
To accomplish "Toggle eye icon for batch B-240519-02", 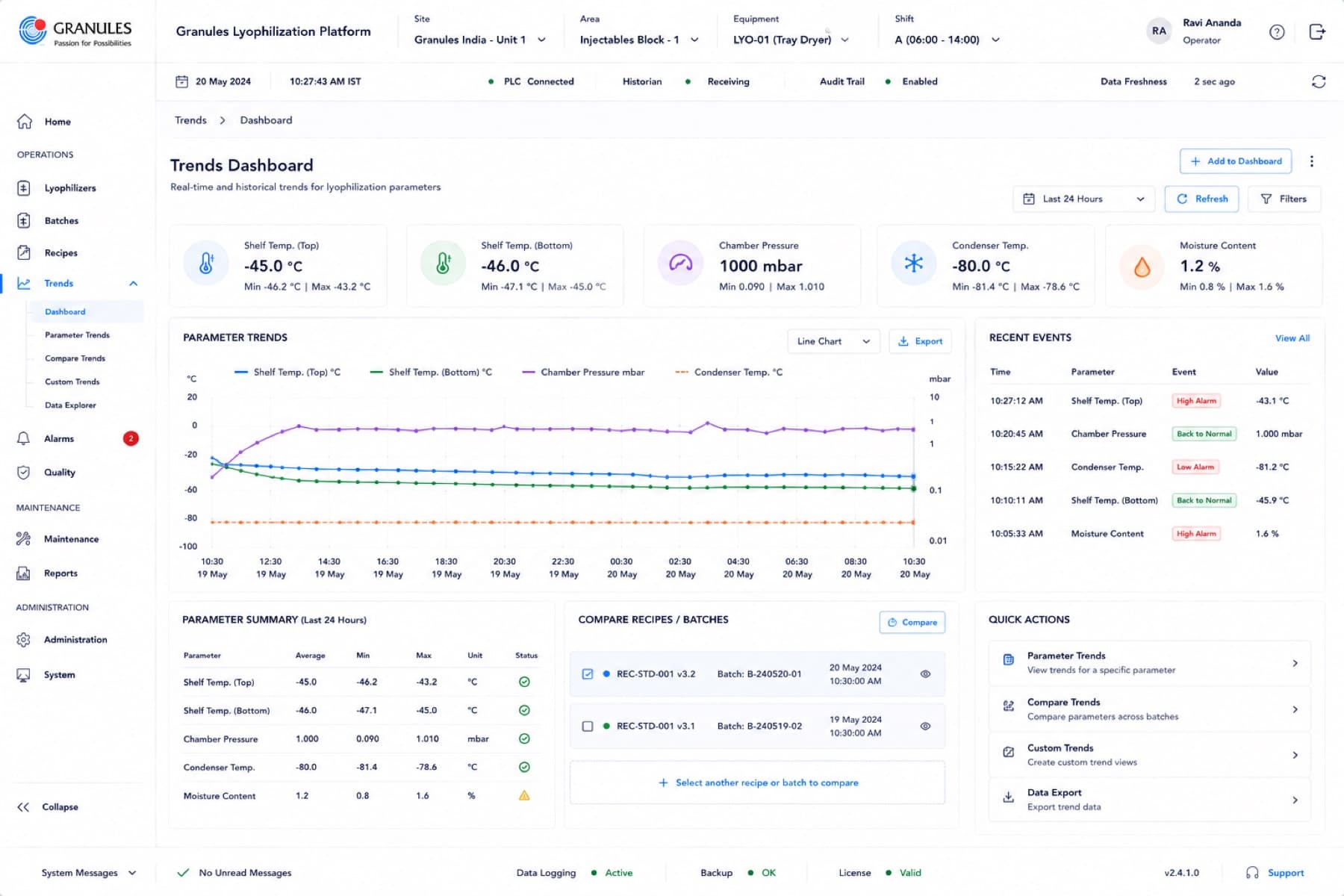I will pyautogui.click(x=925, y=726).
